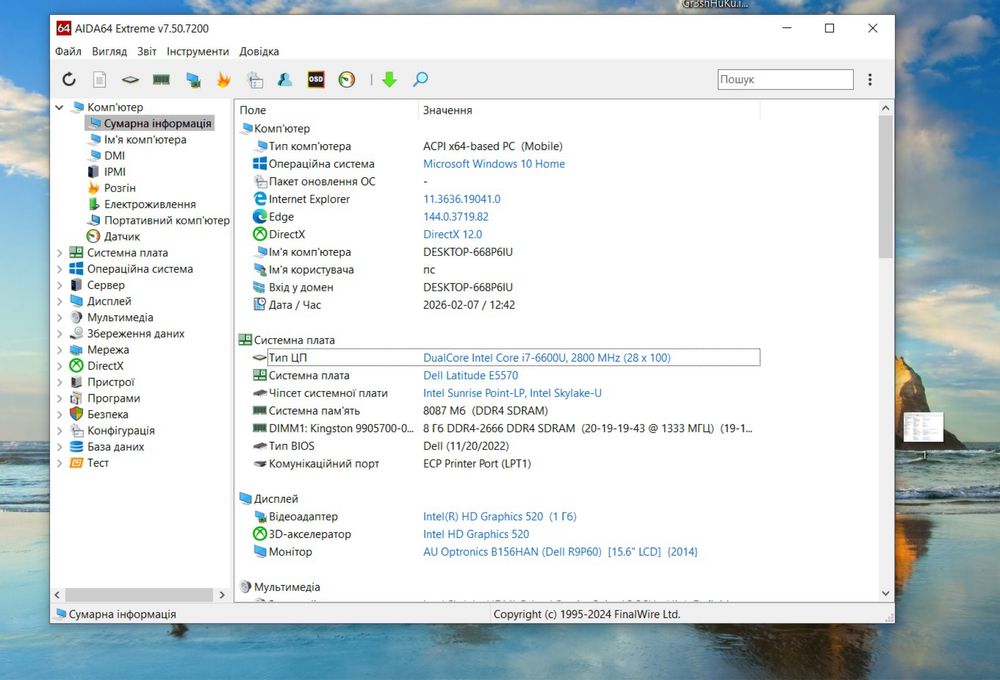Open the sensor gauge toolbar icon
Image resolution: width=1000 pixels, height=680 pixels.
346,79
